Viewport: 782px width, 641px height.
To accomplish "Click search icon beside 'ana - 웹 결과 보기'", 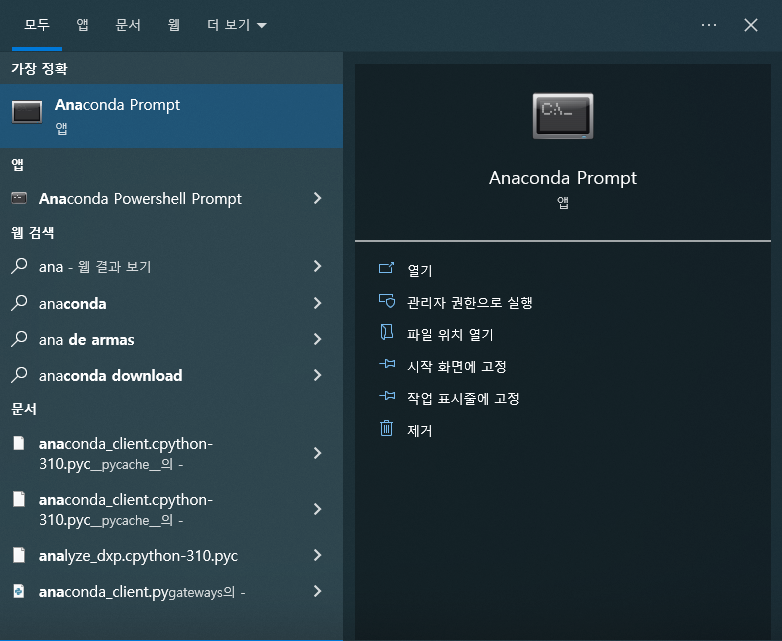I will click(19, 266).
